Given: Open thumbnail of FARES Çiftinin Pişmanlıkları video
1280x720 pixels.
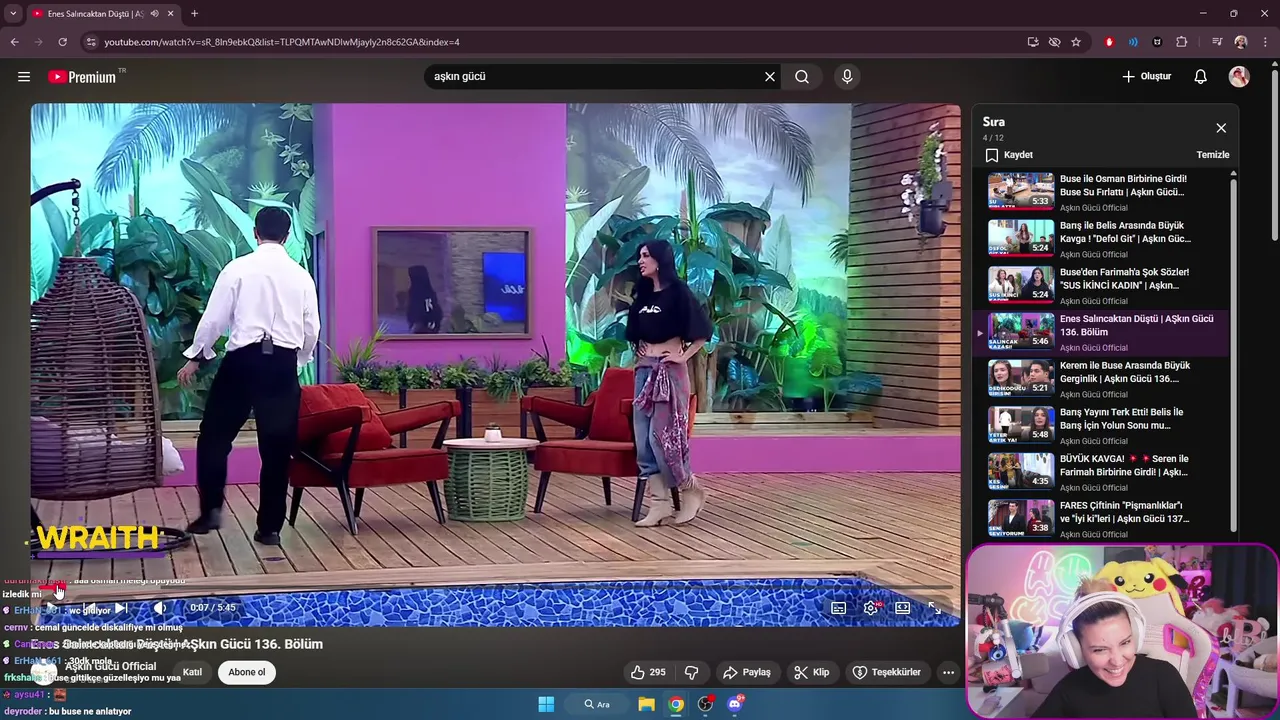Looking at the screenshot, I should (x=1021, y=518).
